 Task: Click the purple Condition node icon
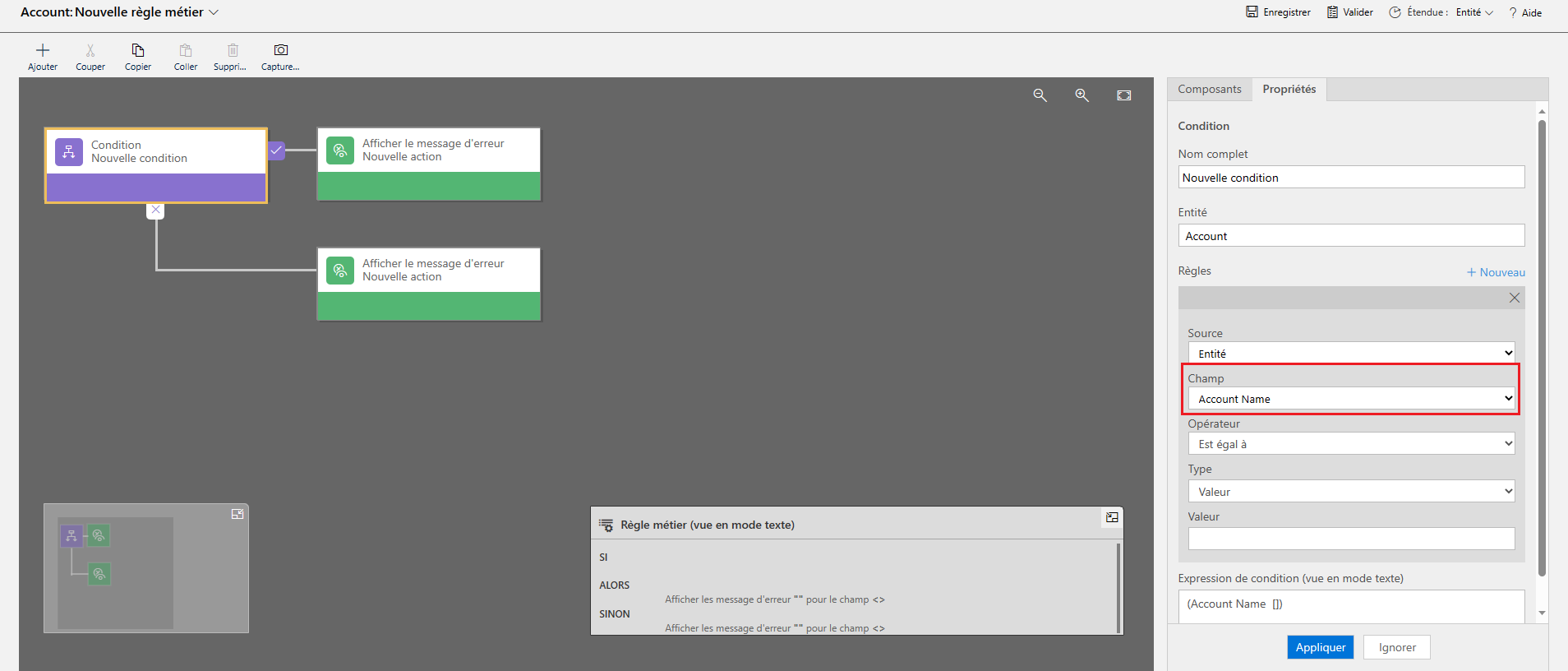[69, 152]
